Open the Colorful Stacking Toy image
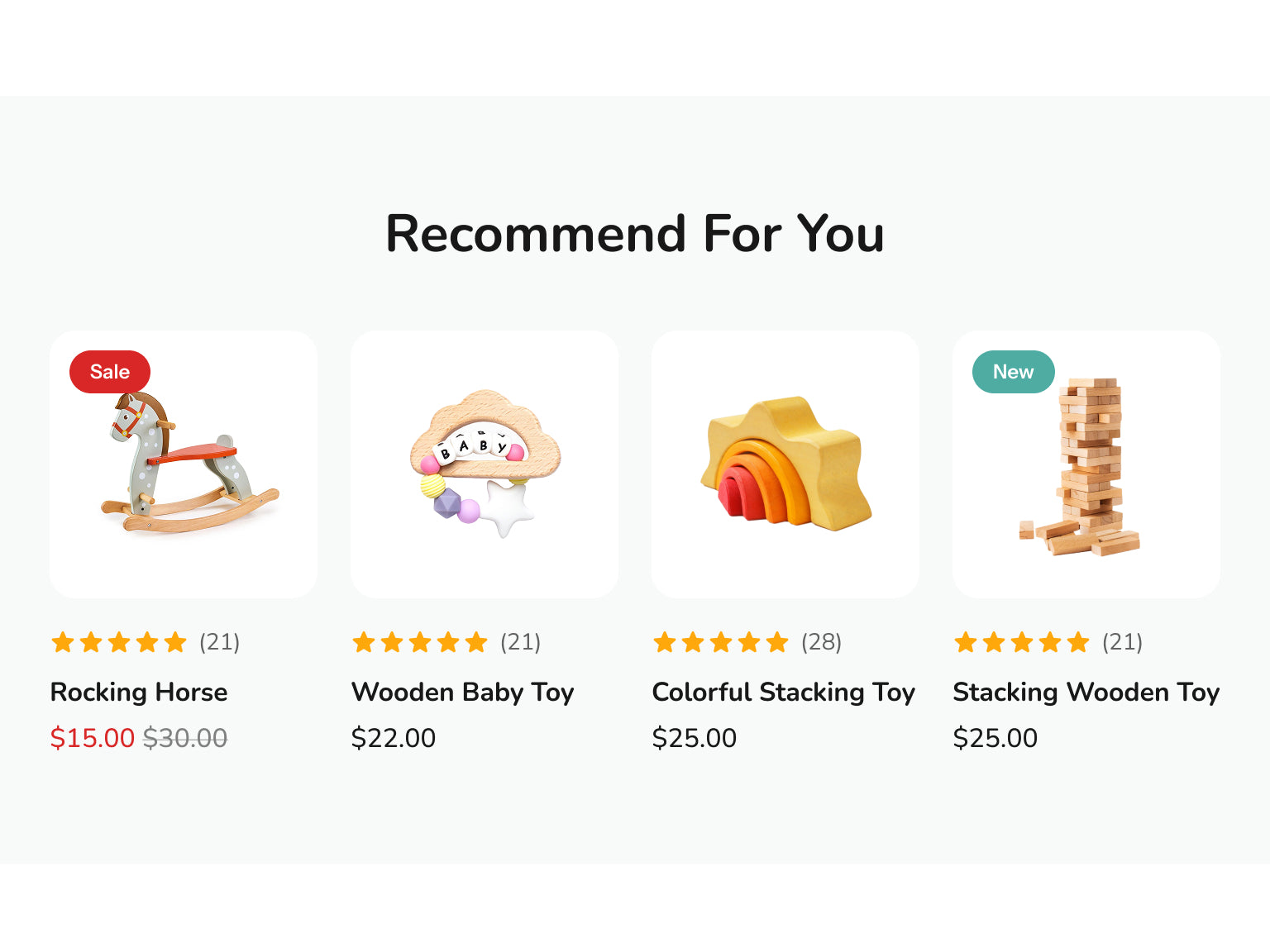 [785, 464]
